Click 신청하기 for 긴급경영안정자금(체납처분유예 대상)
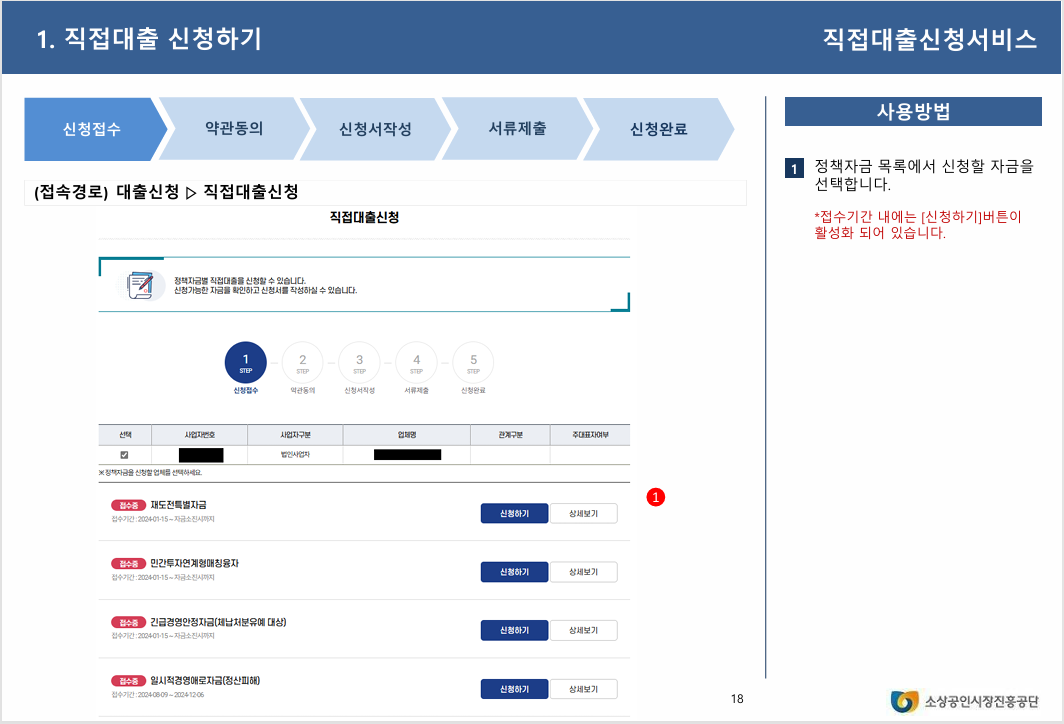1064x724 pixels. coord(514,630)
